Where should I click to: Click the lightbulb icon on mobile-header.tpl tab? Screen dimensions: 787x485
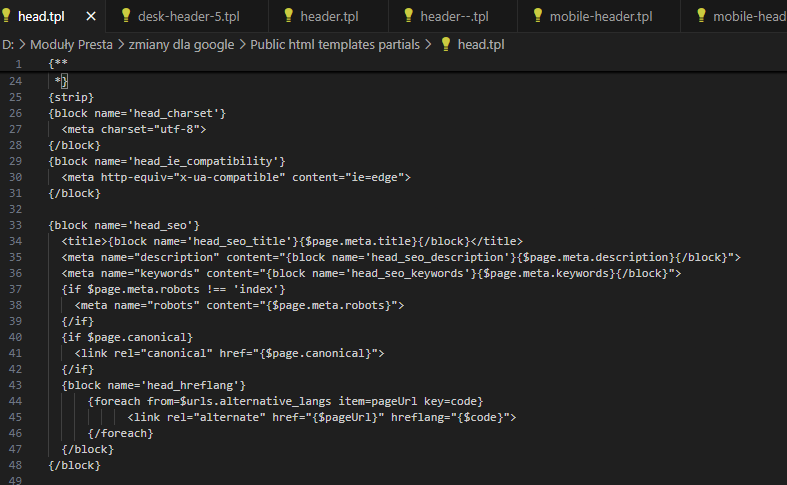point(538,16)
